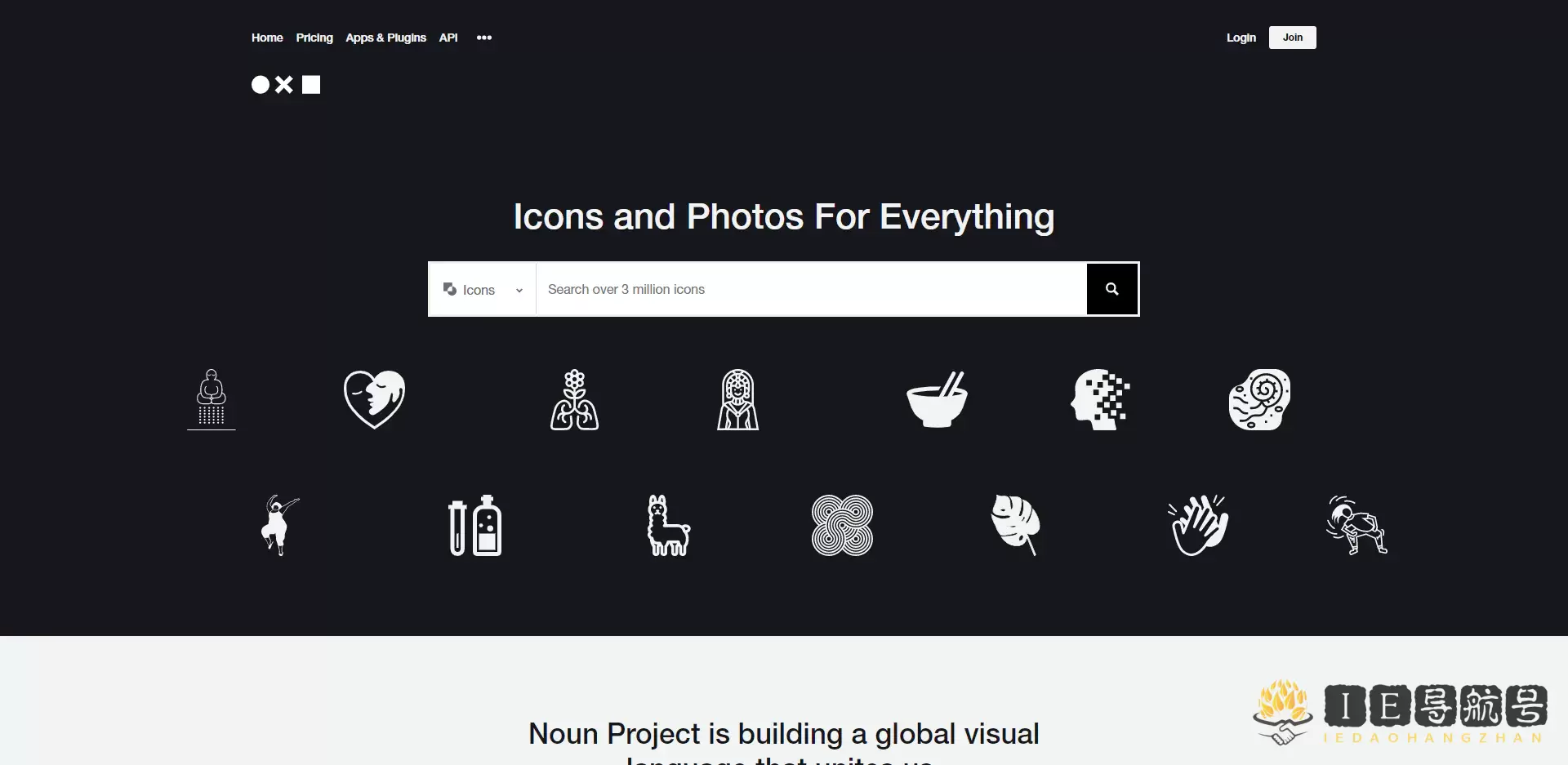Viewport: 1568px width, 765px height.
Task: Open the Apps & Plugins menu
Action: [x=385, y=38]
